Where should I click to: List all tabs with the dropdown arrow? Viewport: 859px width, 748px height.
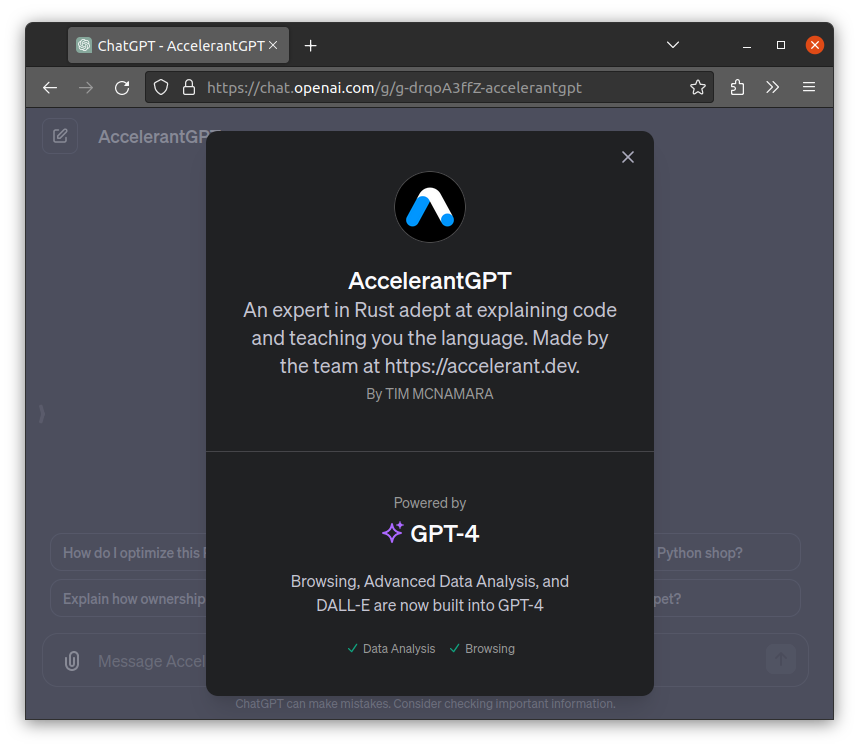click(673, 45)
